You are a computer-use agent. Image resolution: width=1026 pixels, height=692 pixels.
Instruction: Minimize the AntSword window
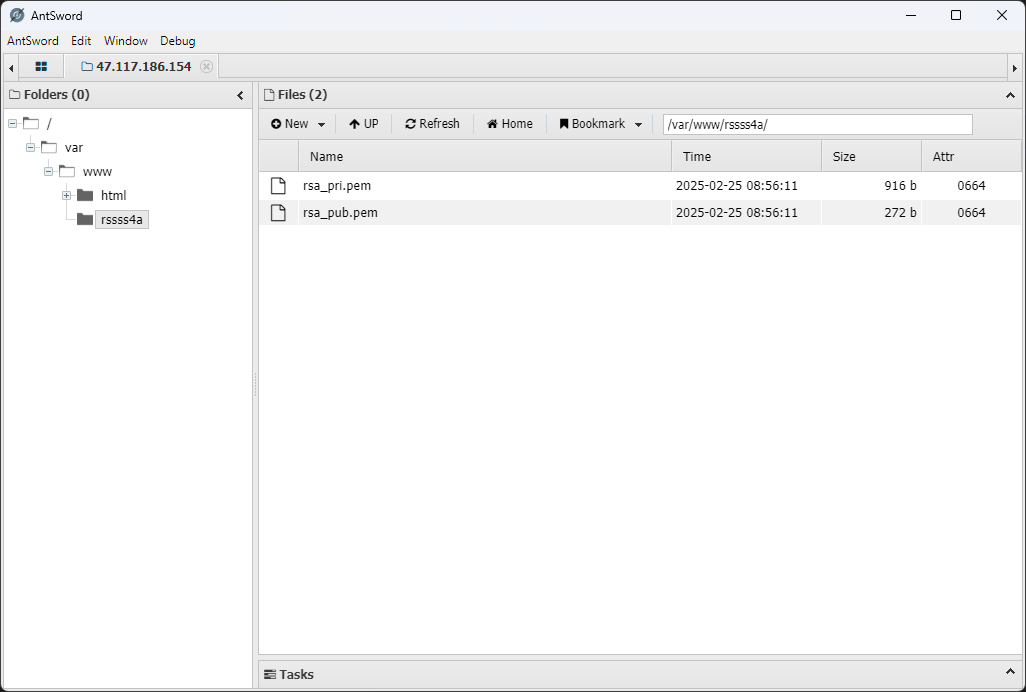click(910, 15)
